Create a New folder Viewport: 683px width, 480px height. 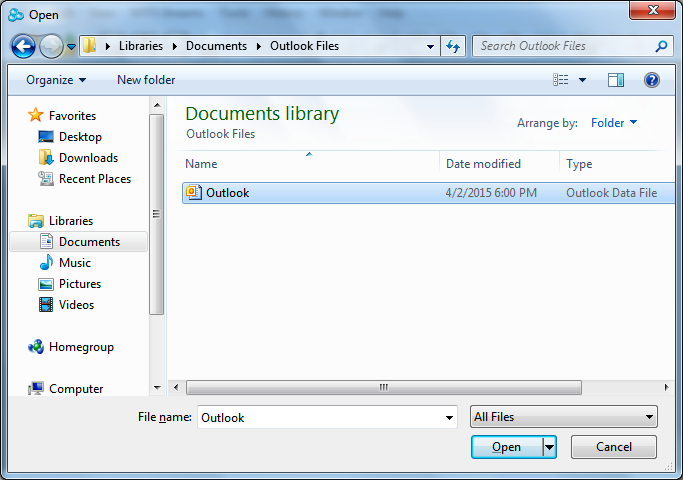[146, 80]
